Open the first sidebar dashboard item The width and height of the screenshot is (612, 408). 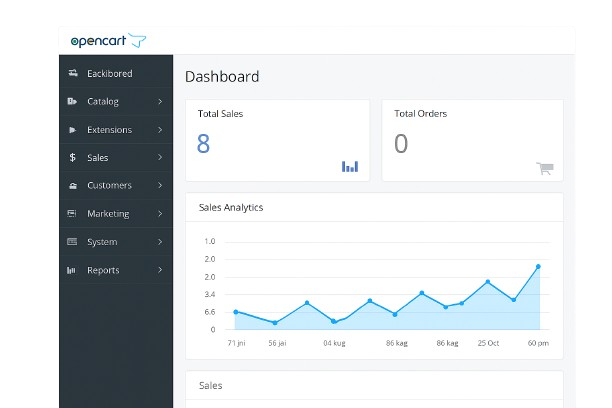109,74
